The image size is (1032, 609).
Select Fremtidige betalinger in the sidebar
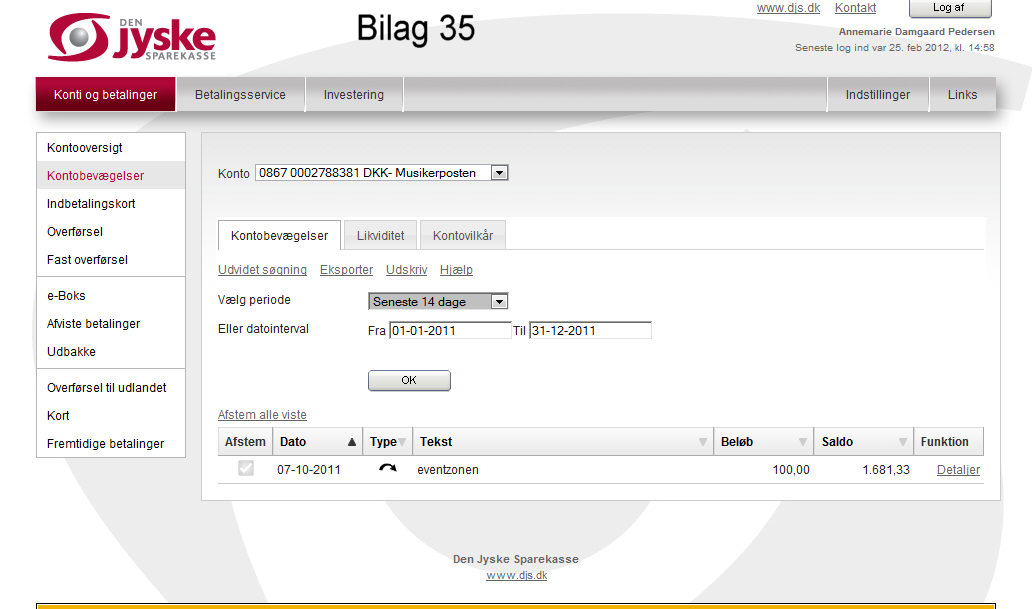[111, 444]
